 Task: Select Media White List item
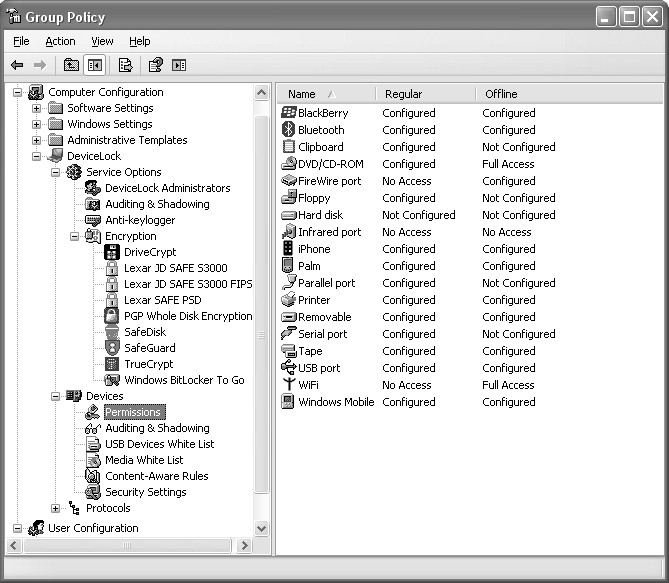click(x=144, y=460)
